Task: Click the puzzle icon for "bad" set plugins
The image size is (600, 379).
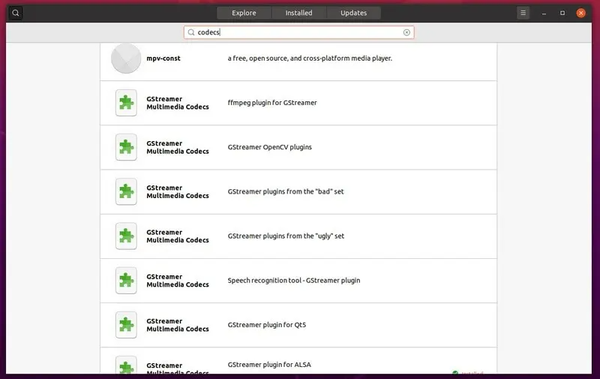Action: (x=126, y=191)
